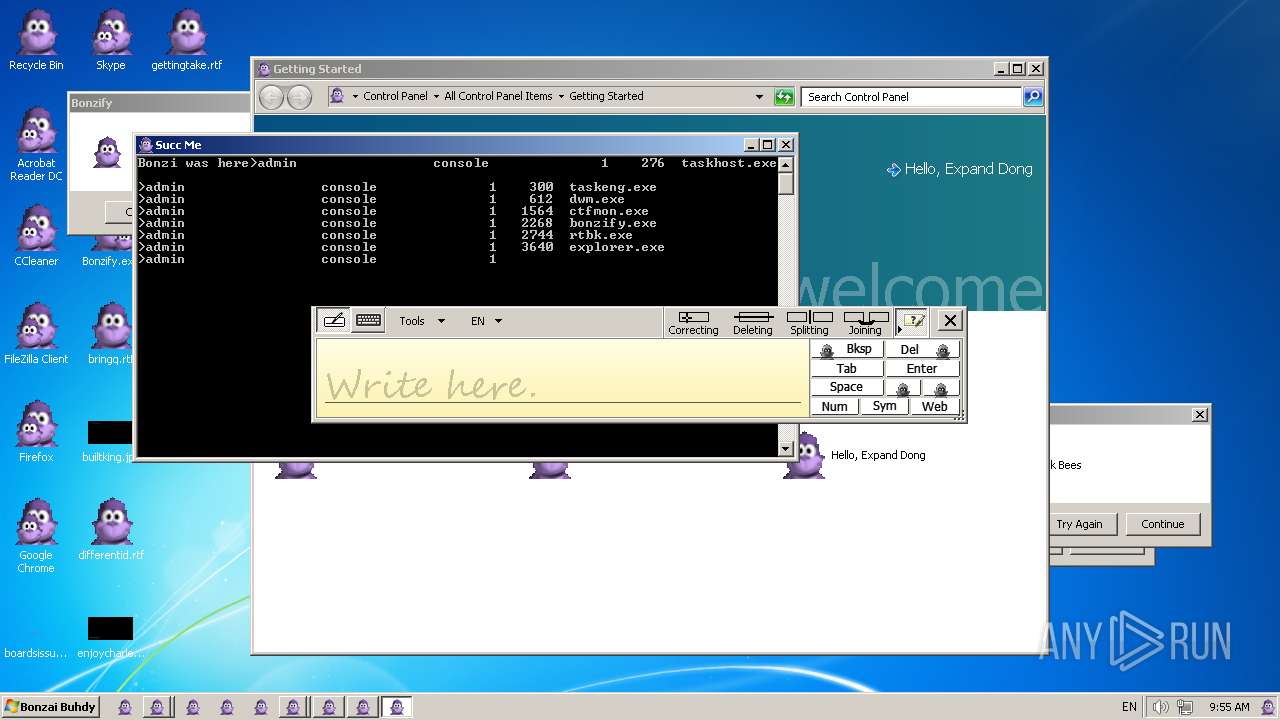1280x720 pixels.
Task: Open Firefox desktop icon
Action: pyautogui.click(x=36, y=432)
